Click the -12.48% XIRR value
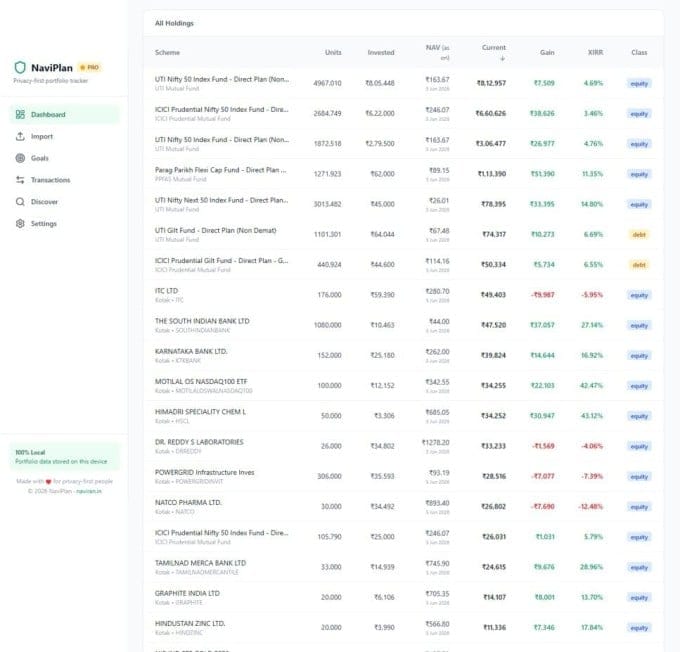 click(x=591, y=507)
